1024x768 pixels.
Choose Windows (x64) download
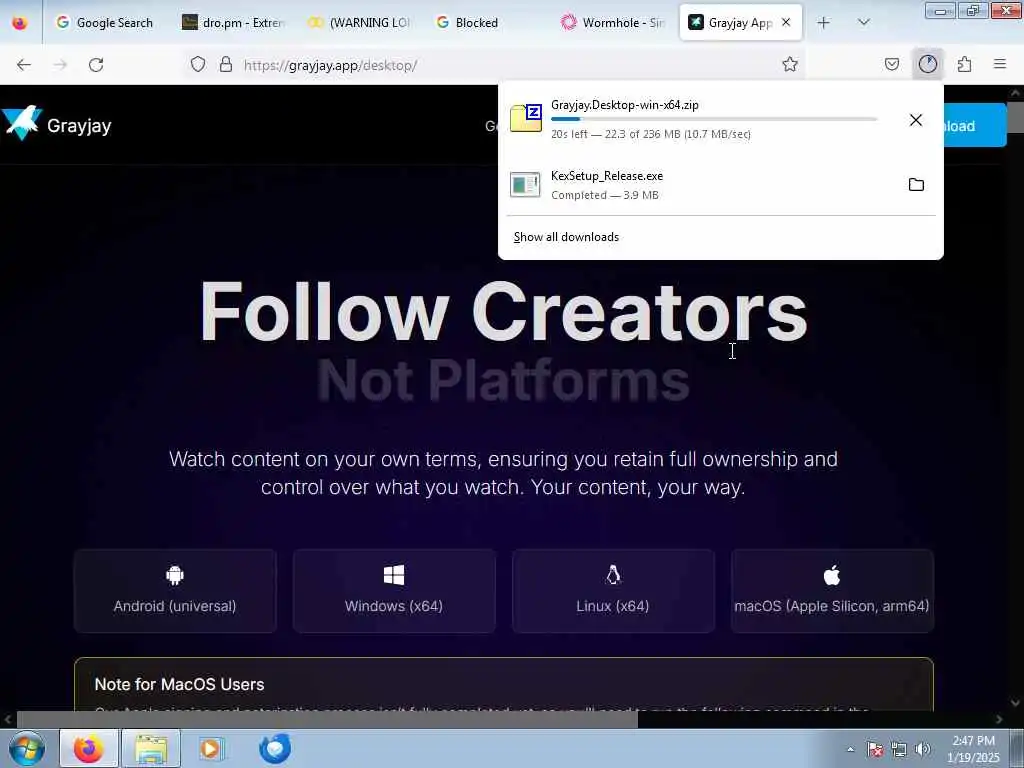tap(394, 591)
